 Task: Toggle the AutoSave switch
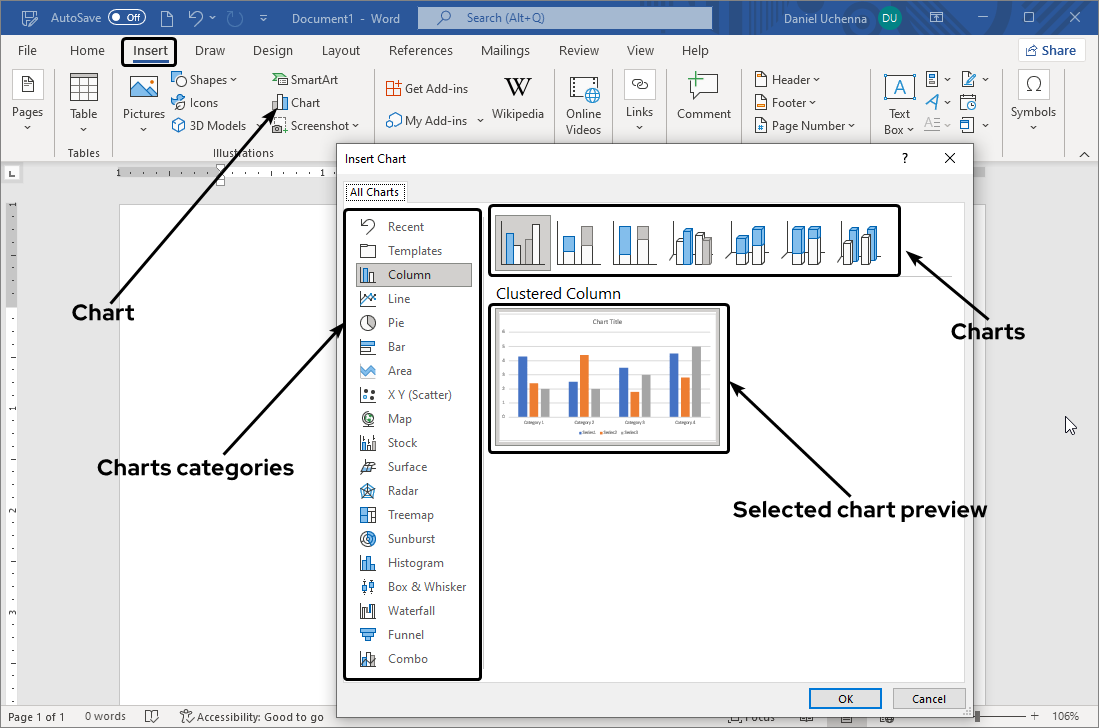126,18
